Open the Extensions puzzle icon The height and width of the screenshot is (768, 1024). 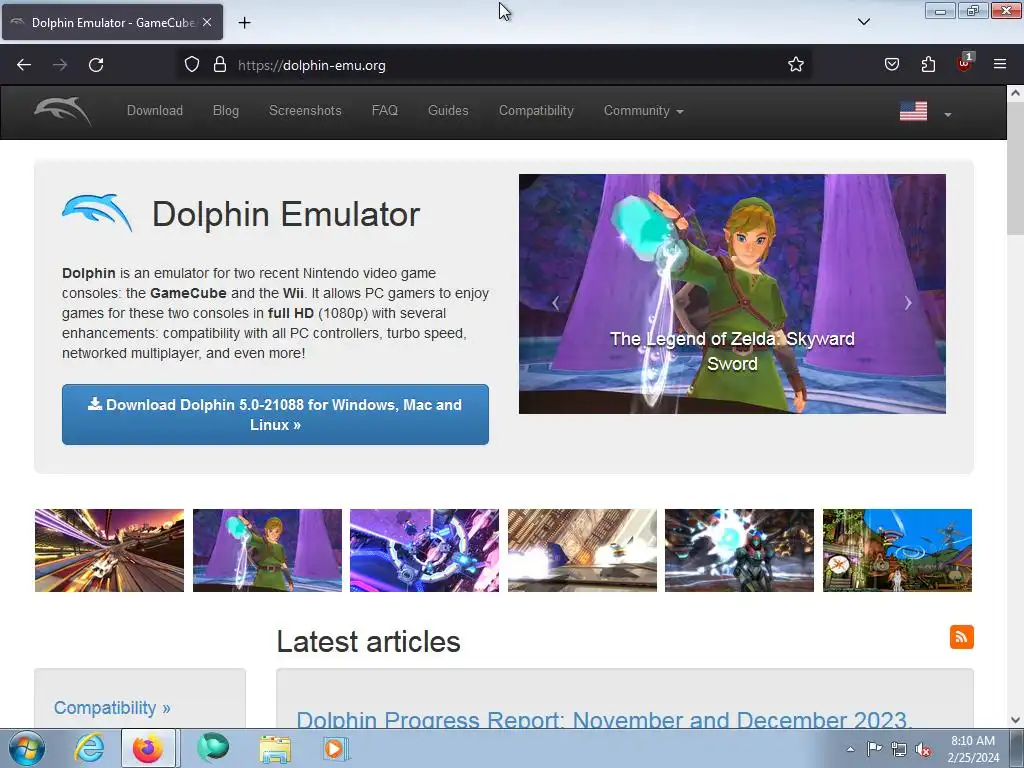928,65
